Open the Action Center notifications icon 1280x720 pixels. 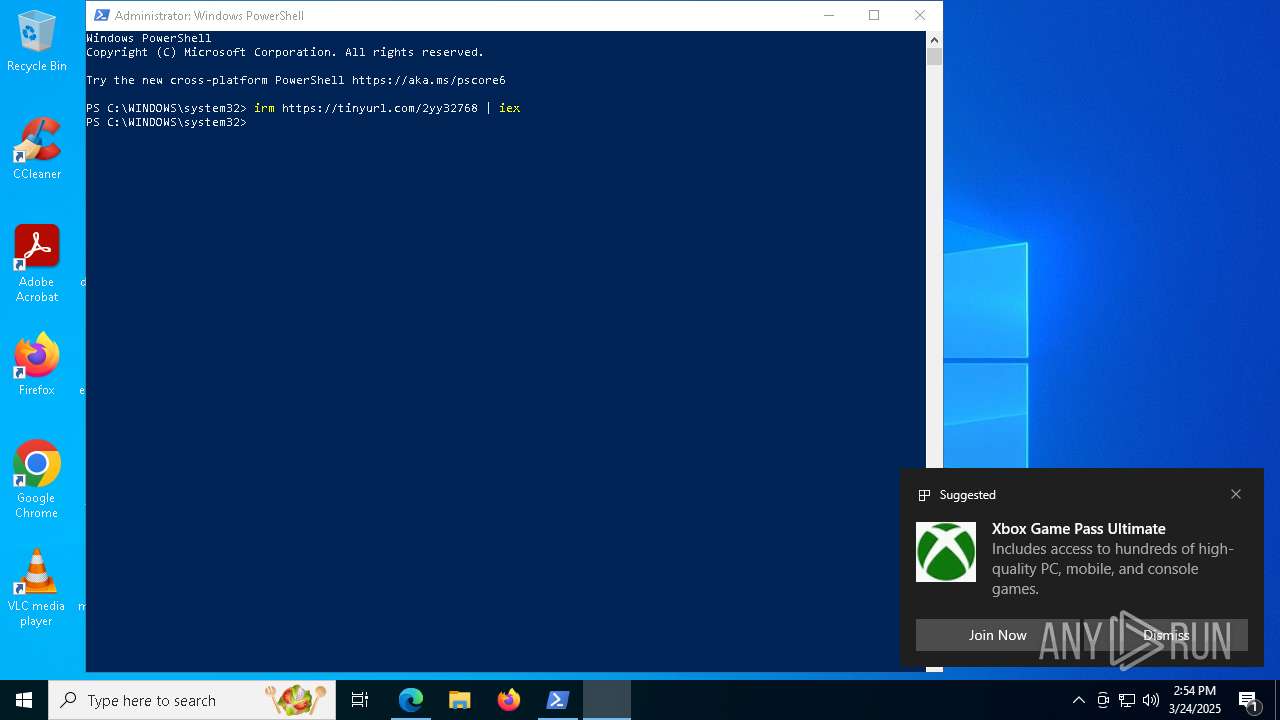1248,700
